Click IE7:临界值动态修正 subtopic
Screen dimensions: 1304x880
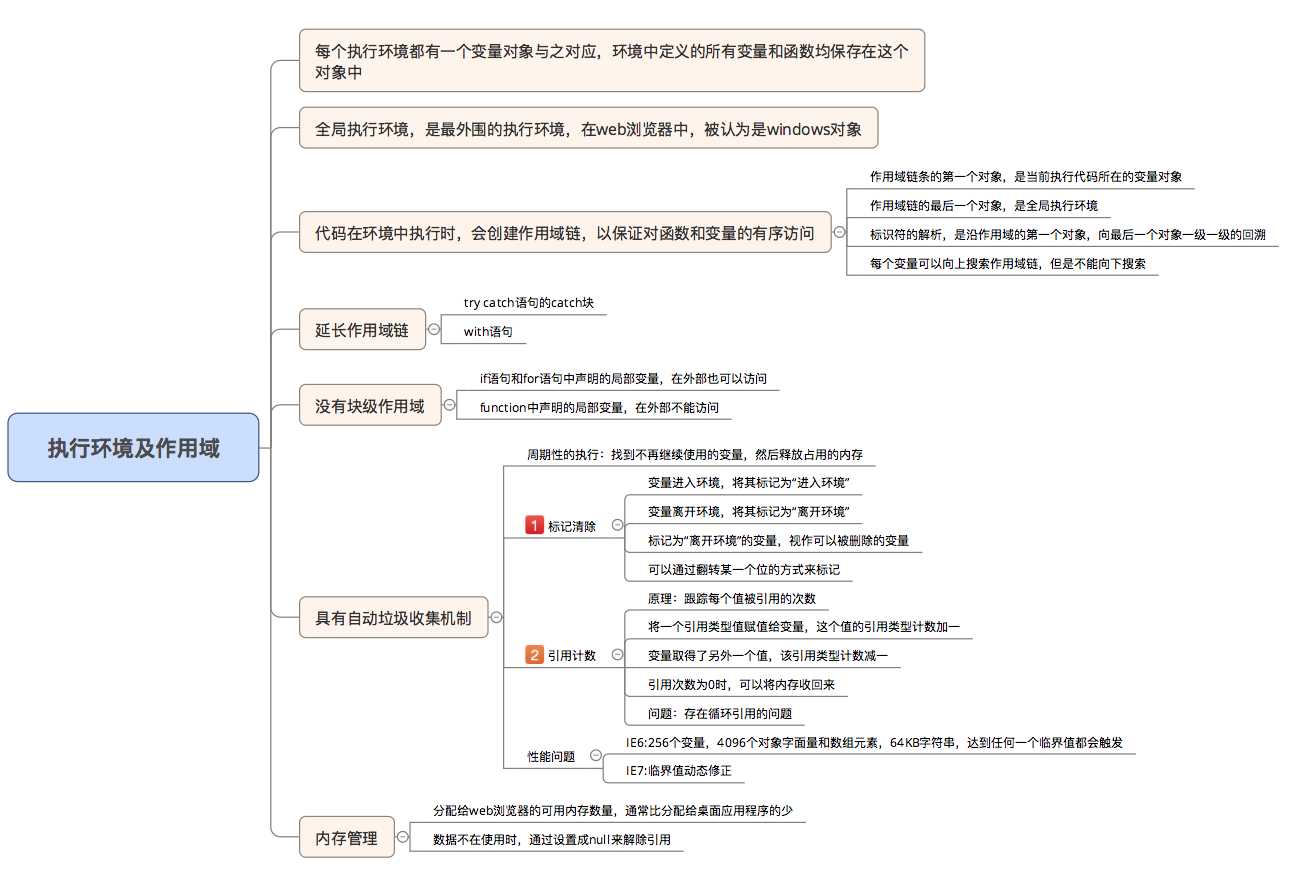click(x=679, y=771)
